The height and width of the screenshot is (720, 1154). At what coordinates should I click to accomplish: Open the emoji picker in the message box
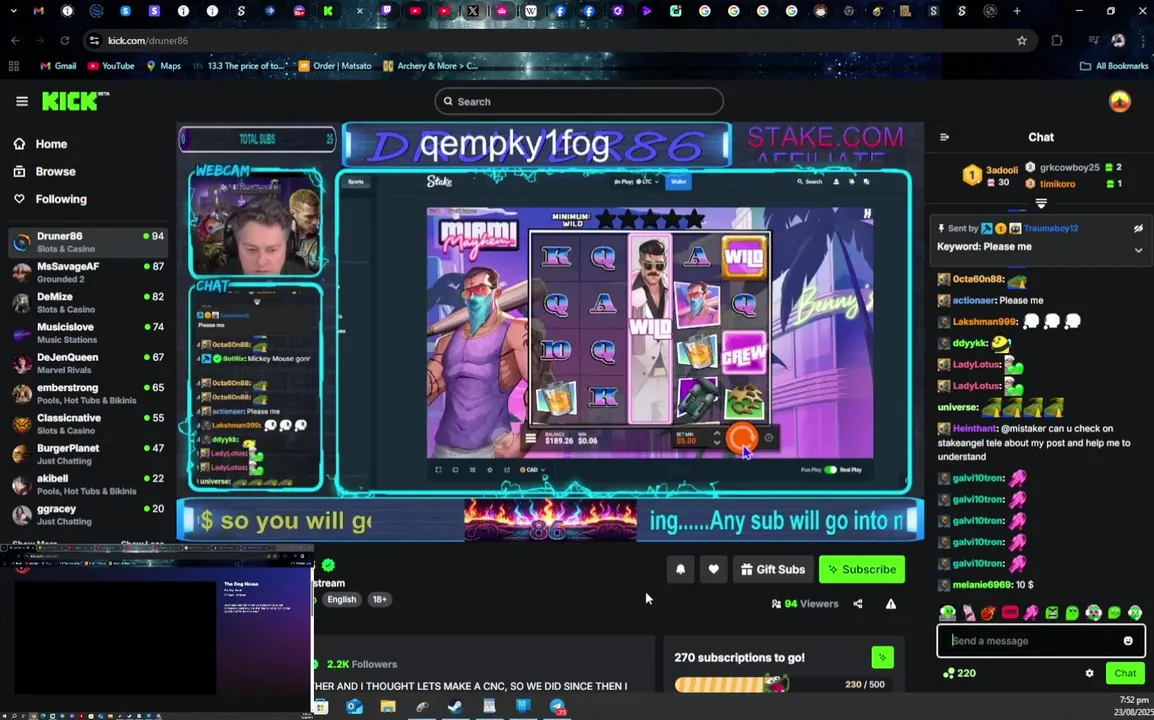click(1128, 640)
